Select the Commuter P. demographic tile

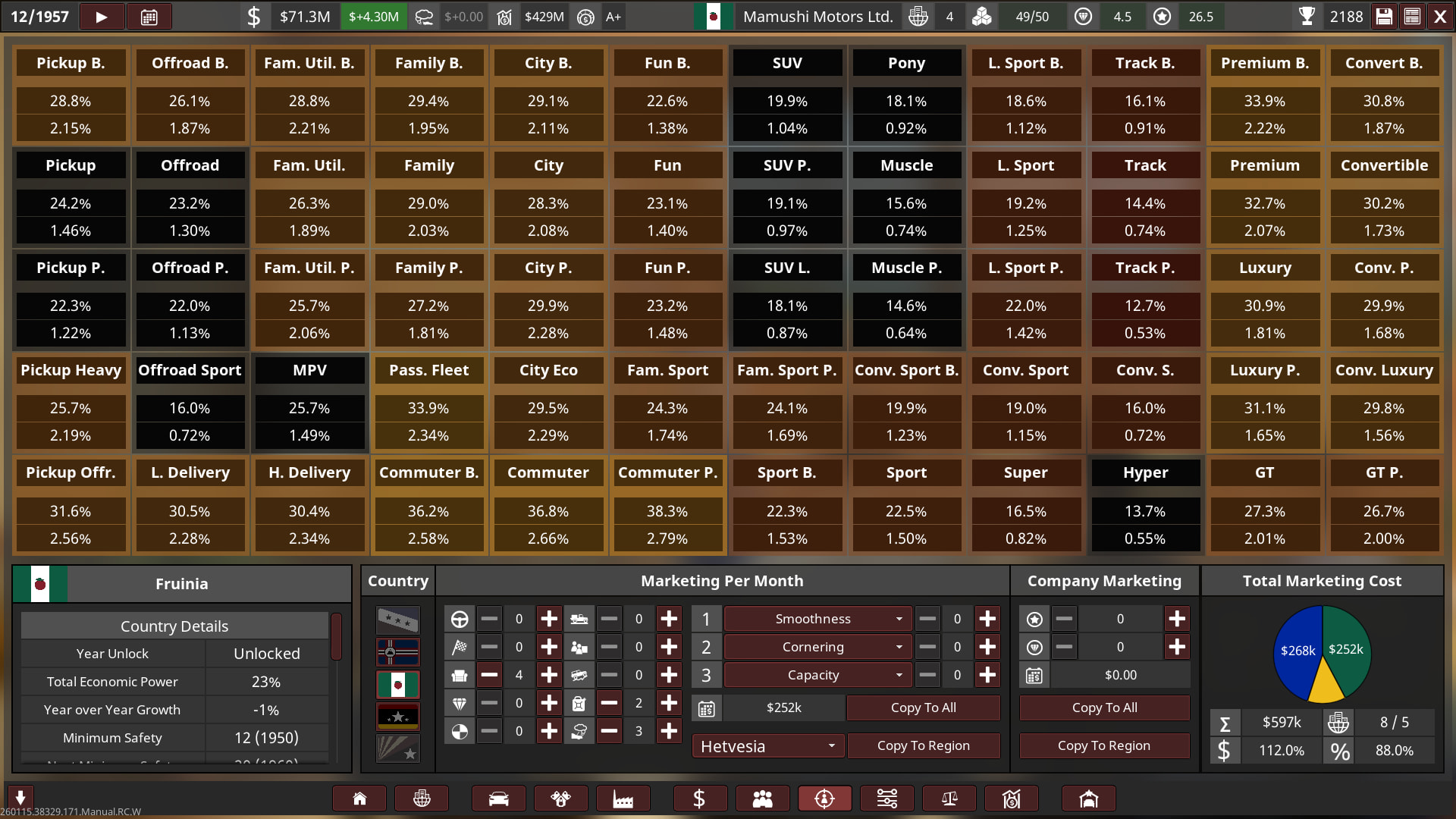coord(667,472)
